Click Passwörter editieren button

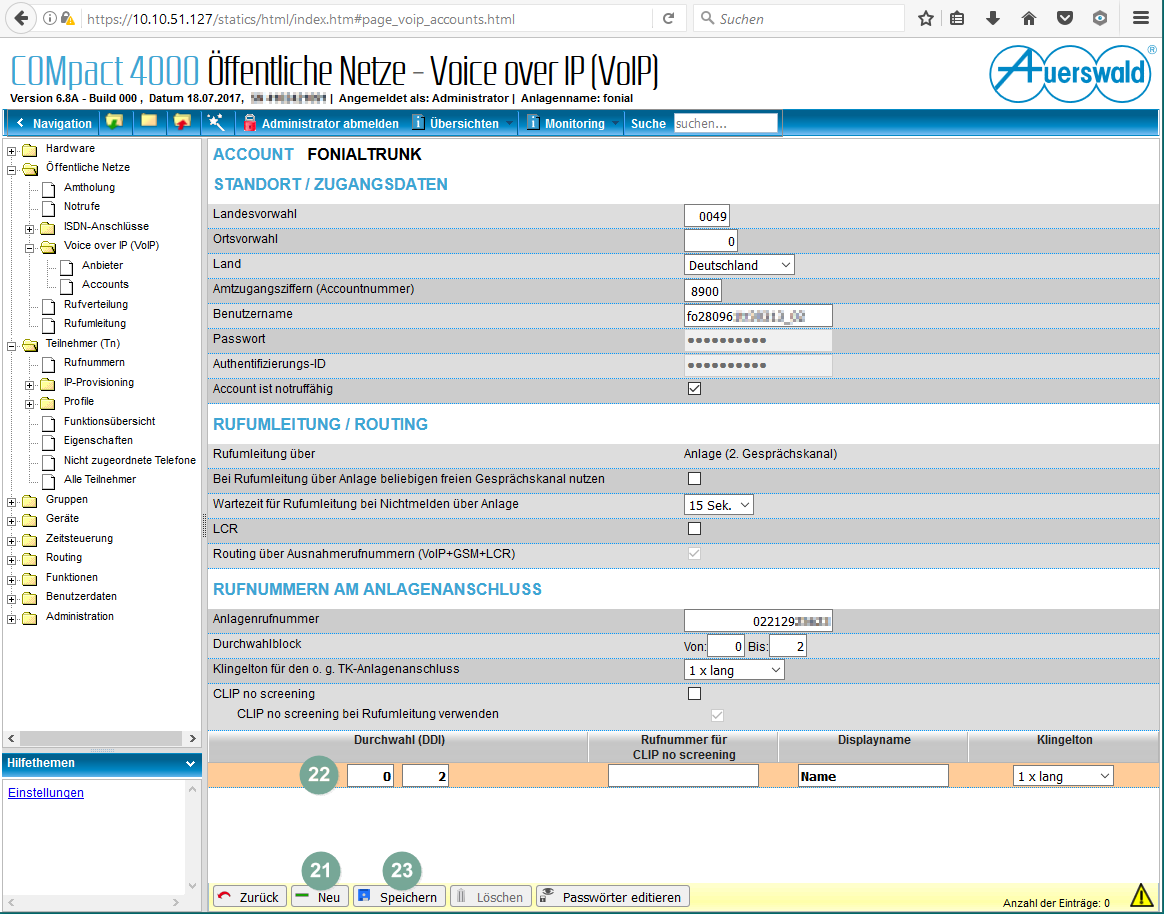pos(613,896)
